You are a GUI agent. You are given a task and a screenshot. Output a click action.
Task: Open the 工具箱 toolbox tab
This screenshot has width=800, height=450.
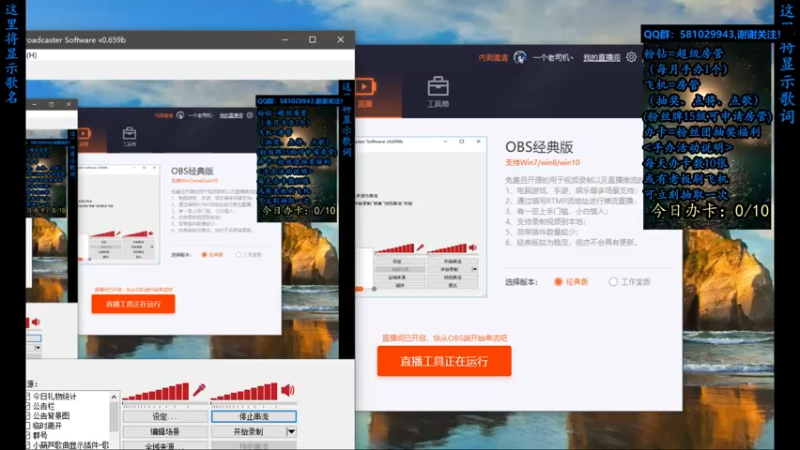tap(438, 92)
